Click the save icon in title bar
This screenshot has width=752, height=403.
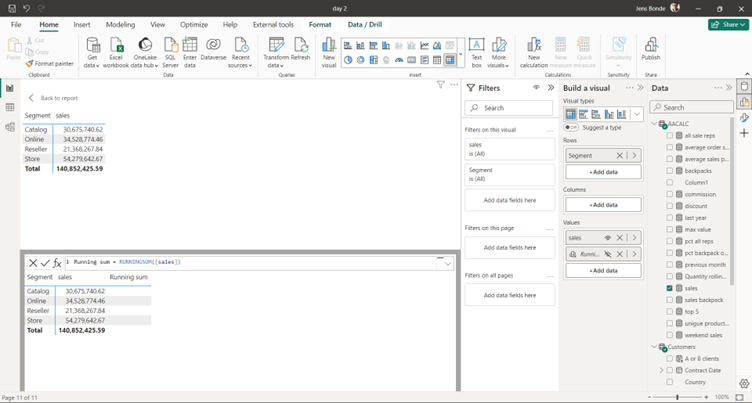(12, 9)
